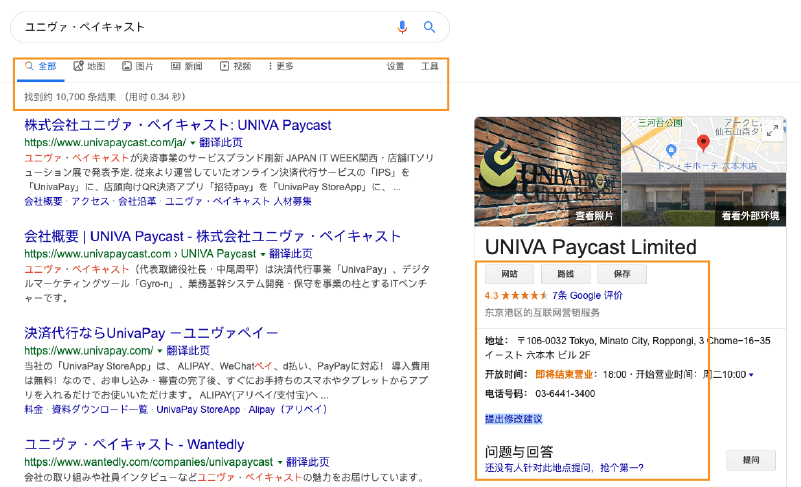Viewport: 801px width, 487px height.
Task: Click 翻译此页 for univapaycast.com/ja/ result
Action: point(221,143)
